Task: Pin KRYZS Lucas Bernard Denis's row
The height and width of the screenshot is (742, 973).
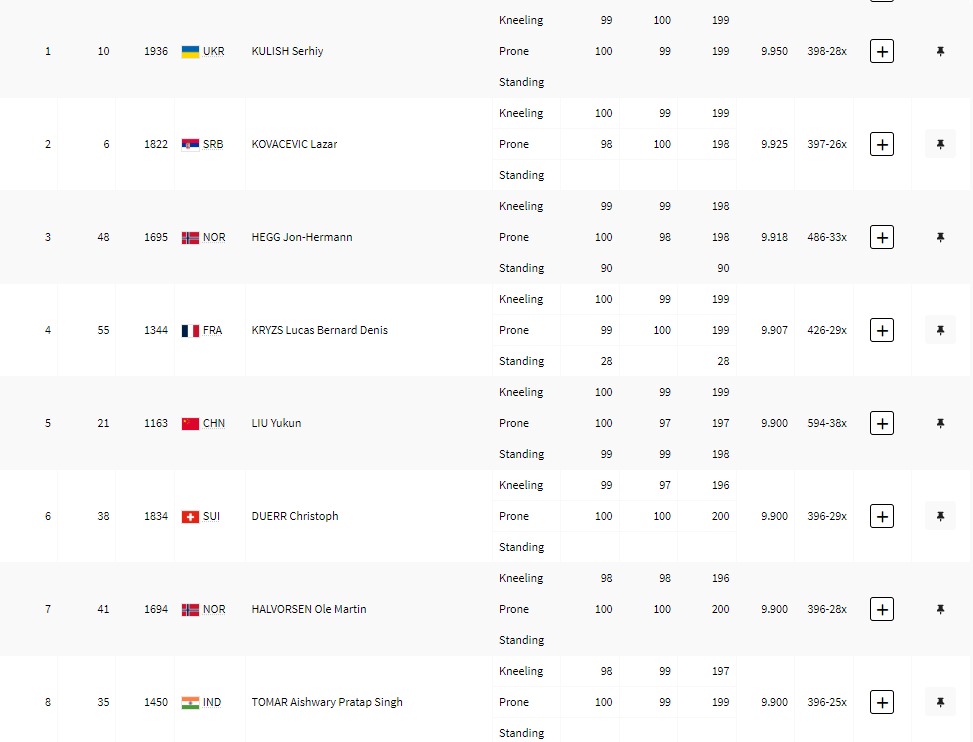Action: tap(940, 330)
